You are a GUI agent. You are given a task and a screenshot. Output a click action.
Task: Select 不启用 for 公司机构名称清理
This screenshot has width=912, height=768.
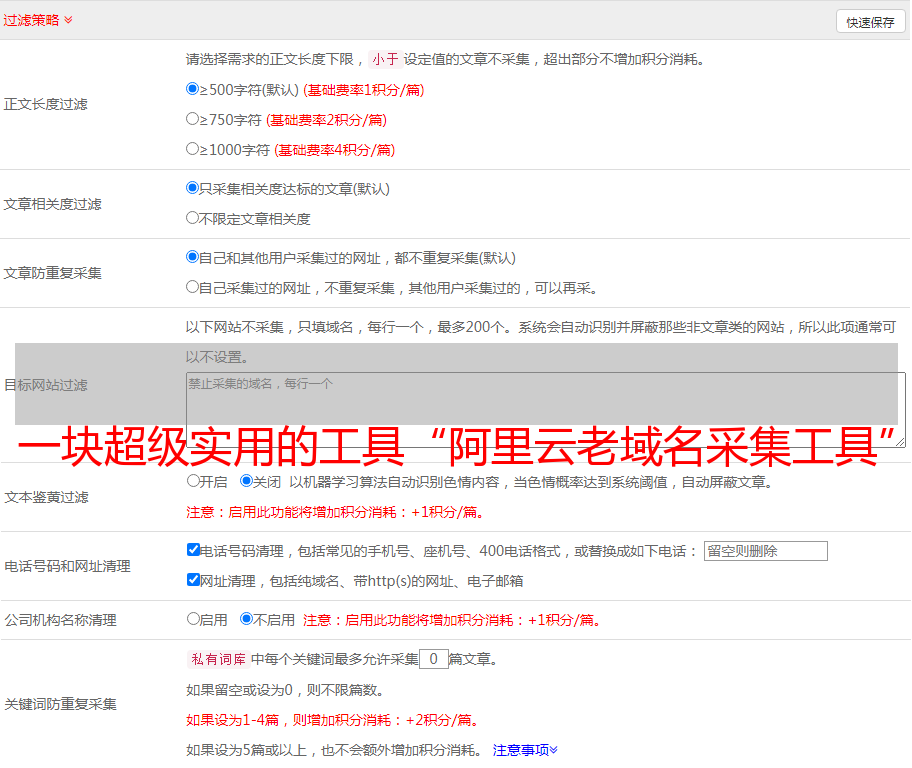[x=246, y=619]
